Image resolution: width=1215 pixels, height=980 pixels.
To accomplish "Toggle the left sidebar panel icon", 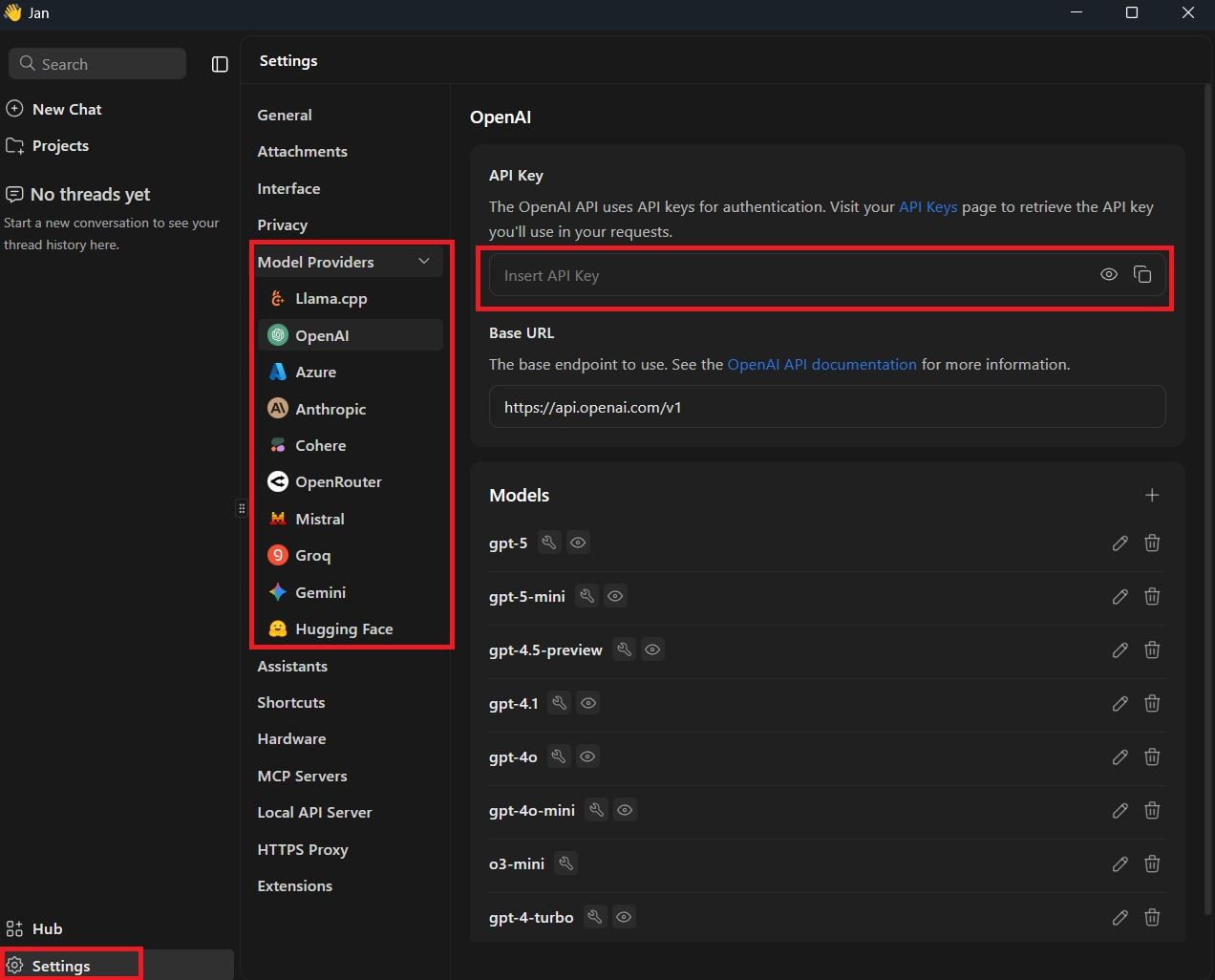I will [x=220, y=64].
